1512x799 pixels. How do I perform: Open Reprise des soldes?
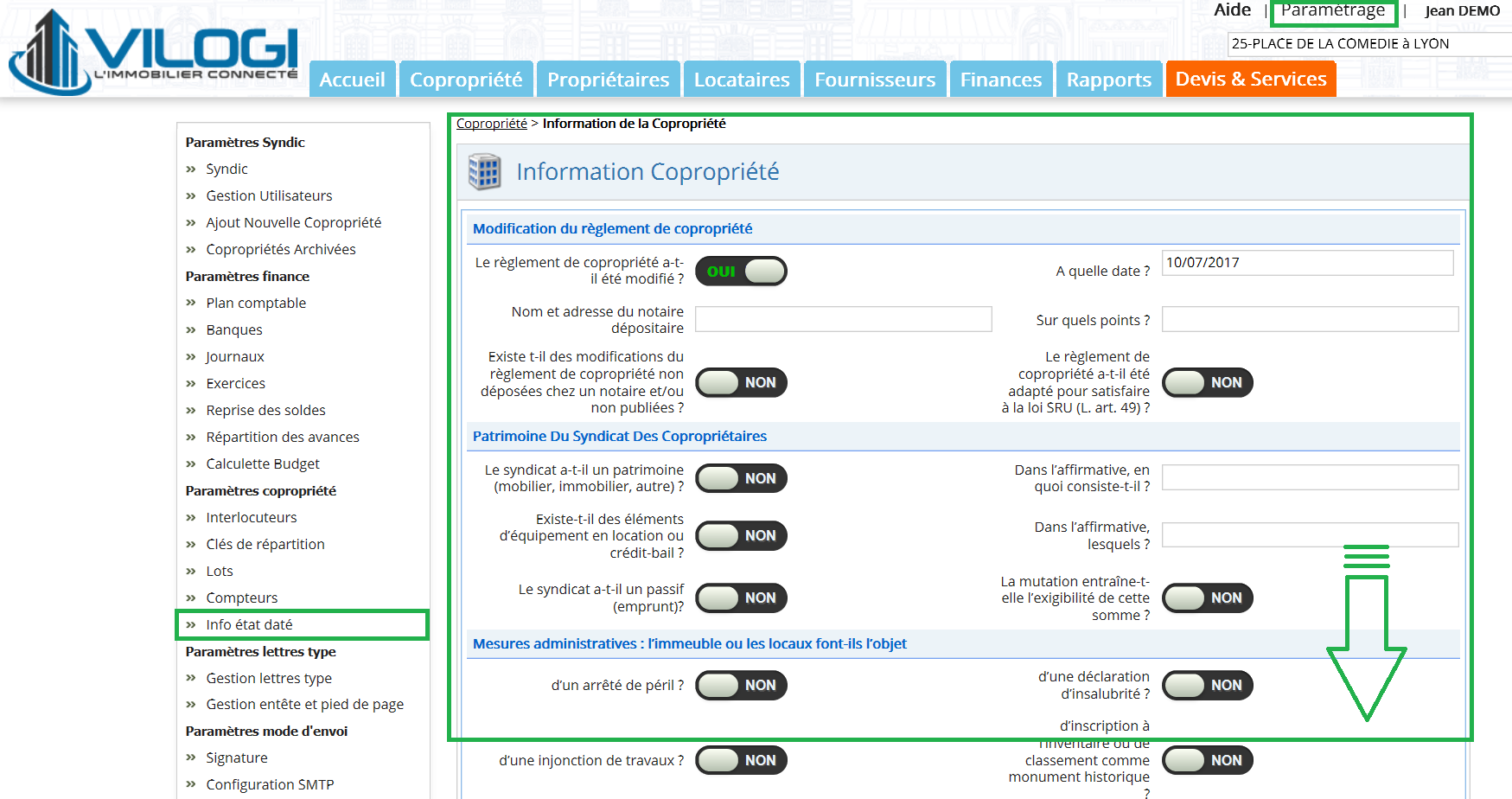click(266, 410)
